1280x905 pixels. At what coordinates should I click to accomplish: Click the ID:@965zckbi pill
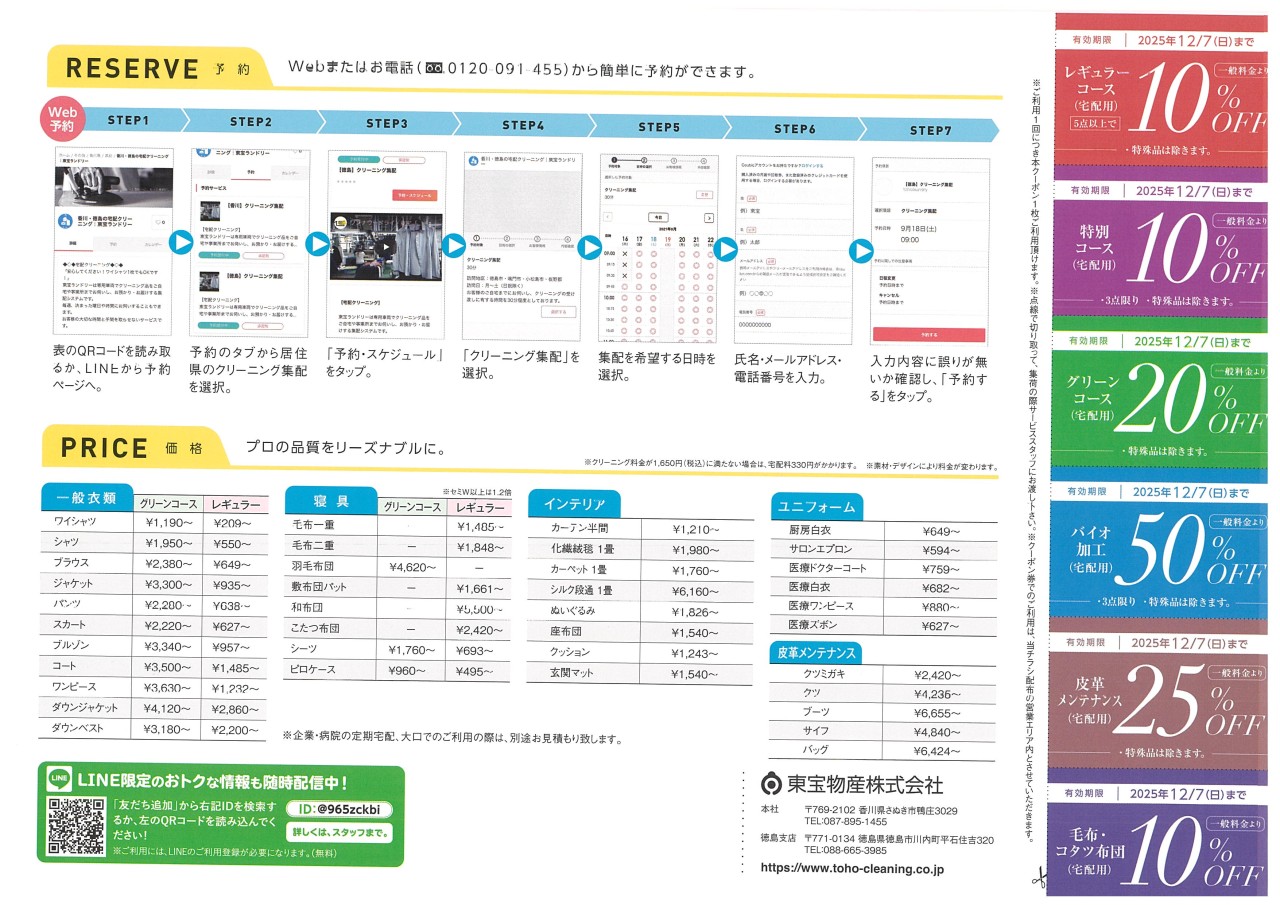tap(339, 809)
